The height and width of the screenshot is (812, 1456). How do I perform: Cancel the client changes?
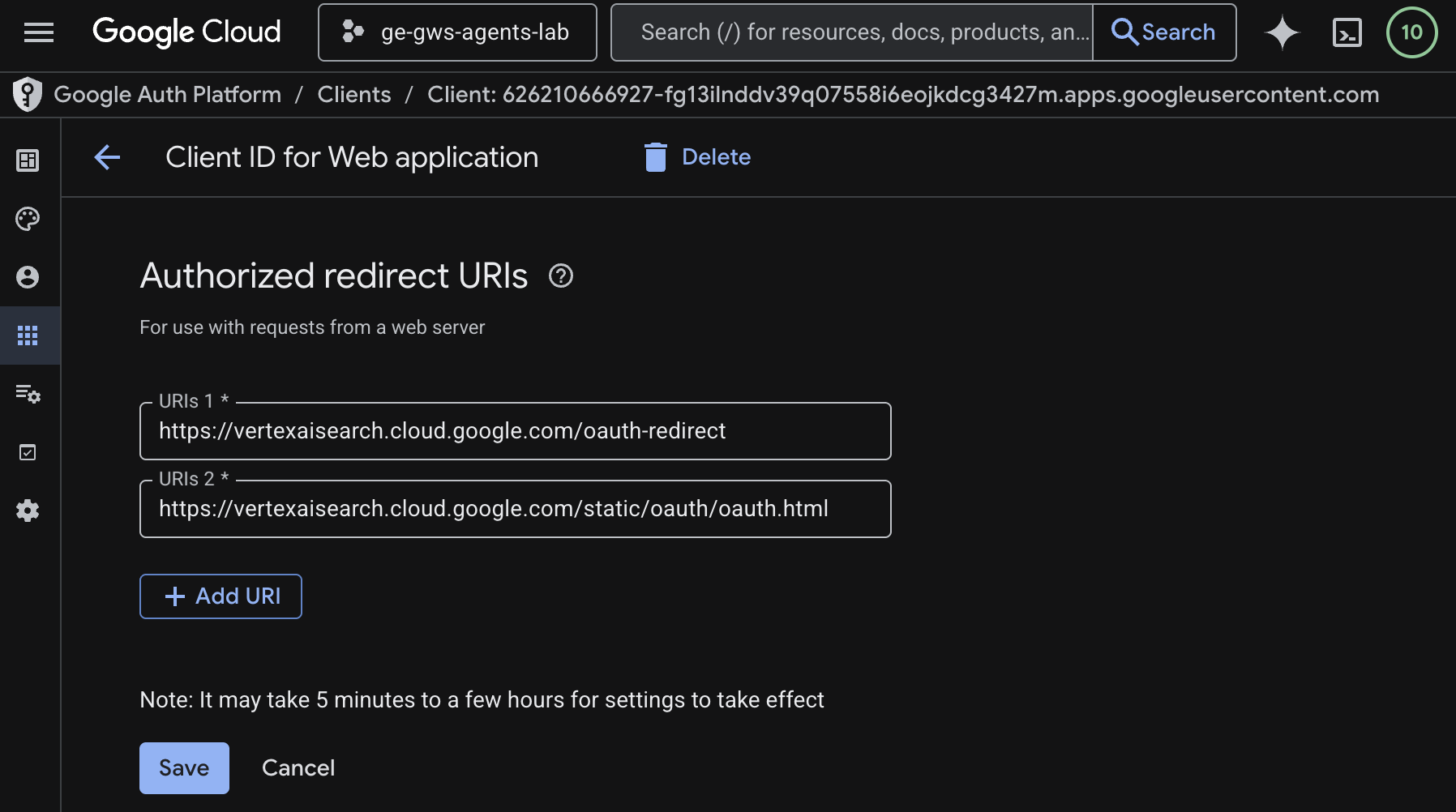(x=298, y=768)
